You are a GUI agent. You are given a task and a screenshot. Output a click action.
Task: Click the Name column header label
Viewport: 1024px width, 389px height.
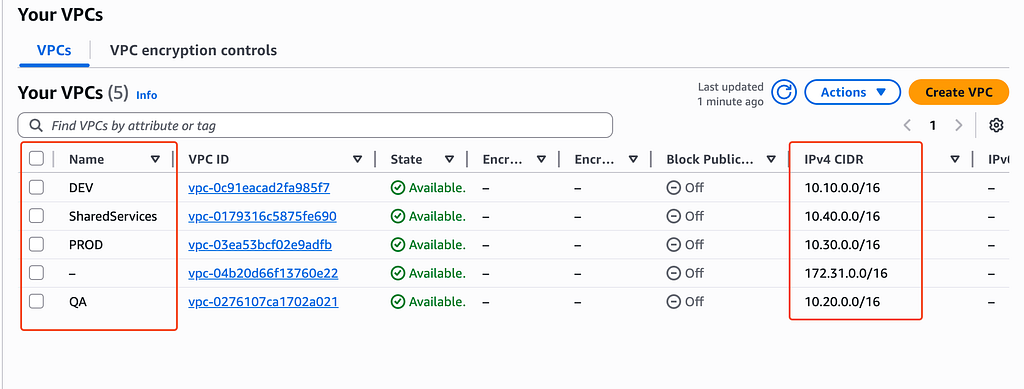[86, 159]
